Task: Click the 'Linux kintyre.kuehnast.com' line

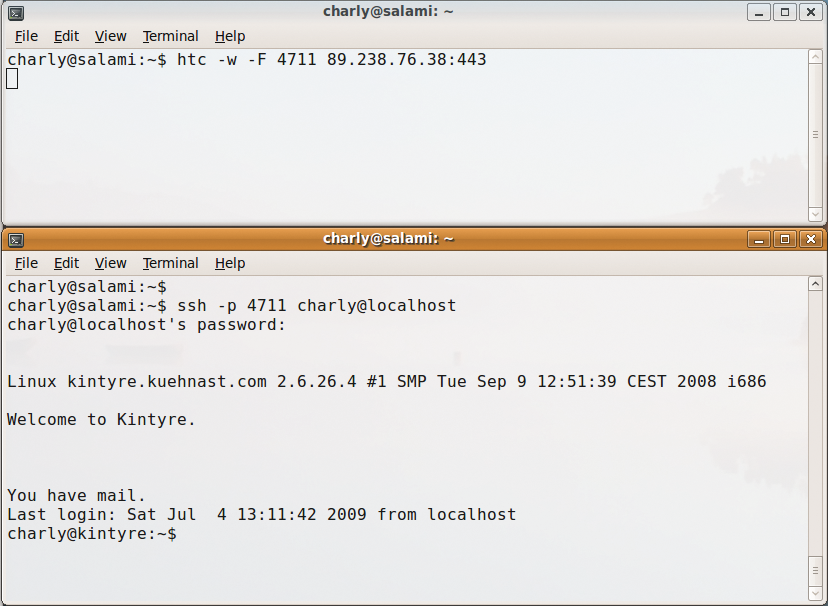Action: point(387,382)
